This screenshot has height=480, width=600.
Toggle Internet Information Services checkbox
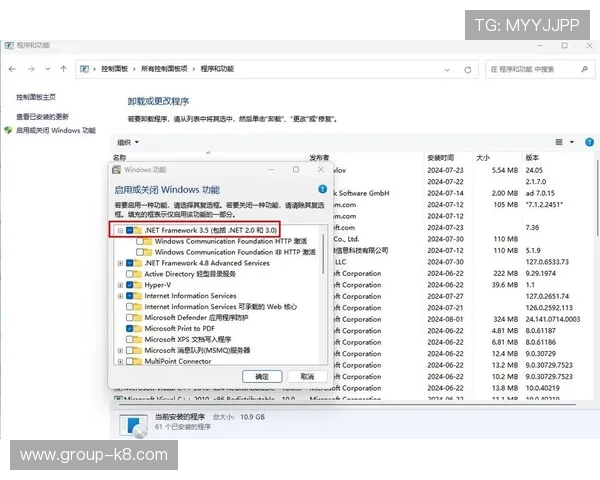click(x=129, y=296)
